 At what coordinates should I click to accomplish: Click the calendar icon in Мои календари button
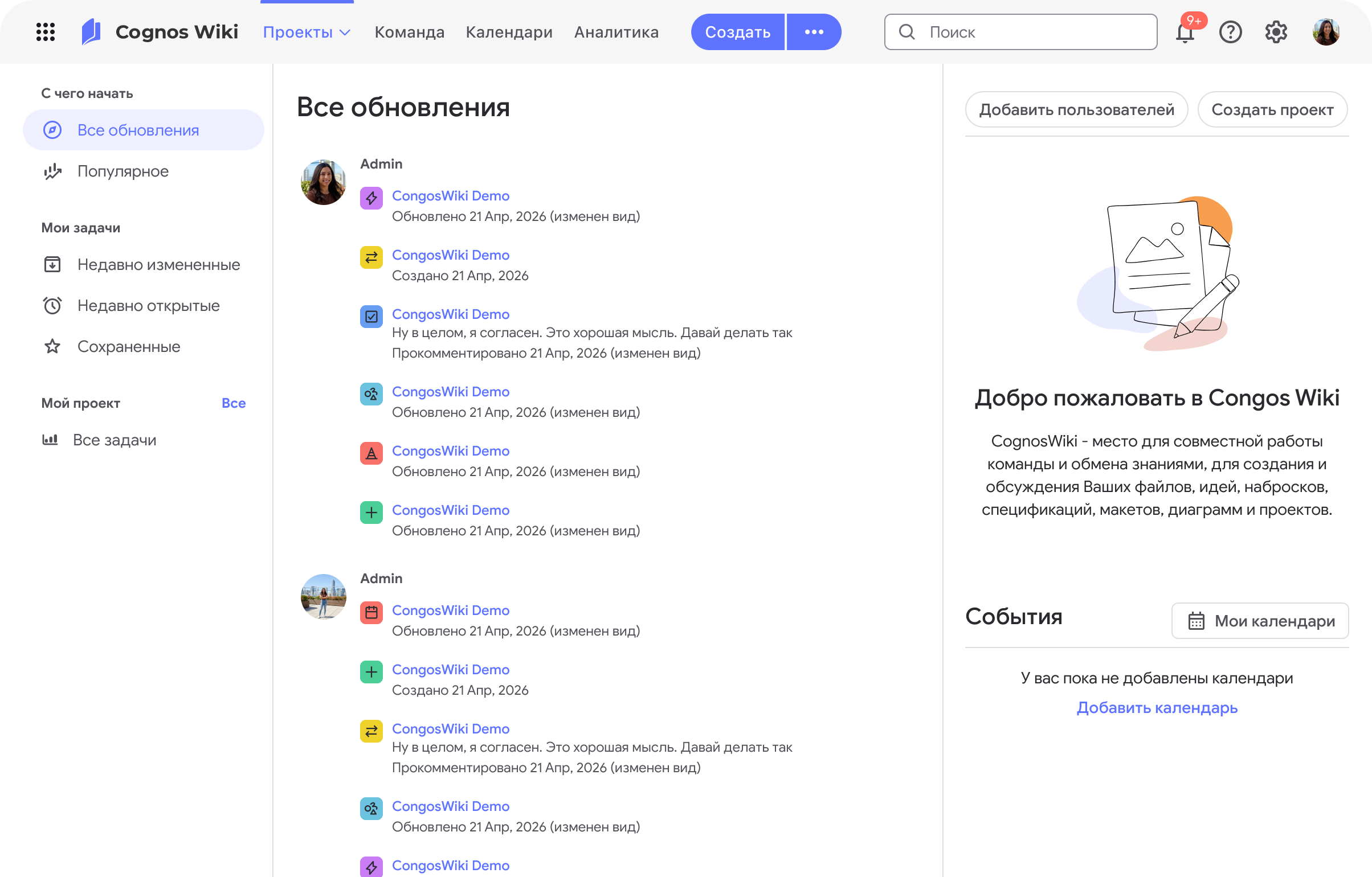click(x=1197, y=621)
